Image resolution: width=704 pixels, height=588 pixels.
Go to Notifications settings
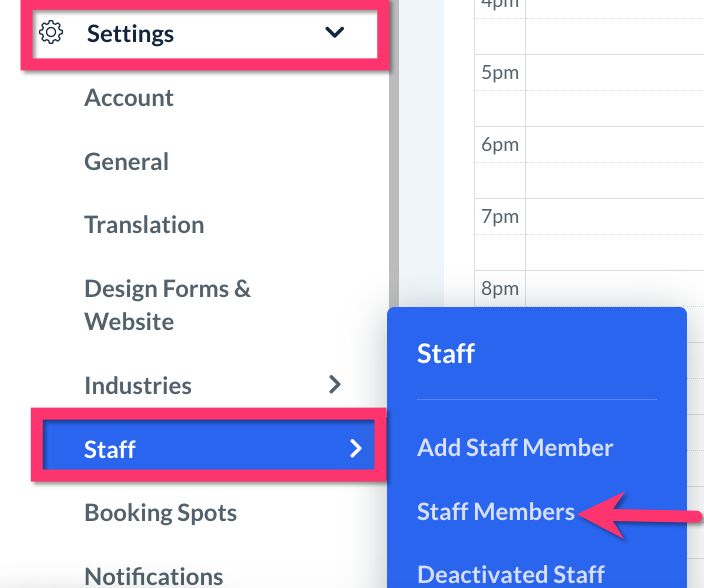153,575
